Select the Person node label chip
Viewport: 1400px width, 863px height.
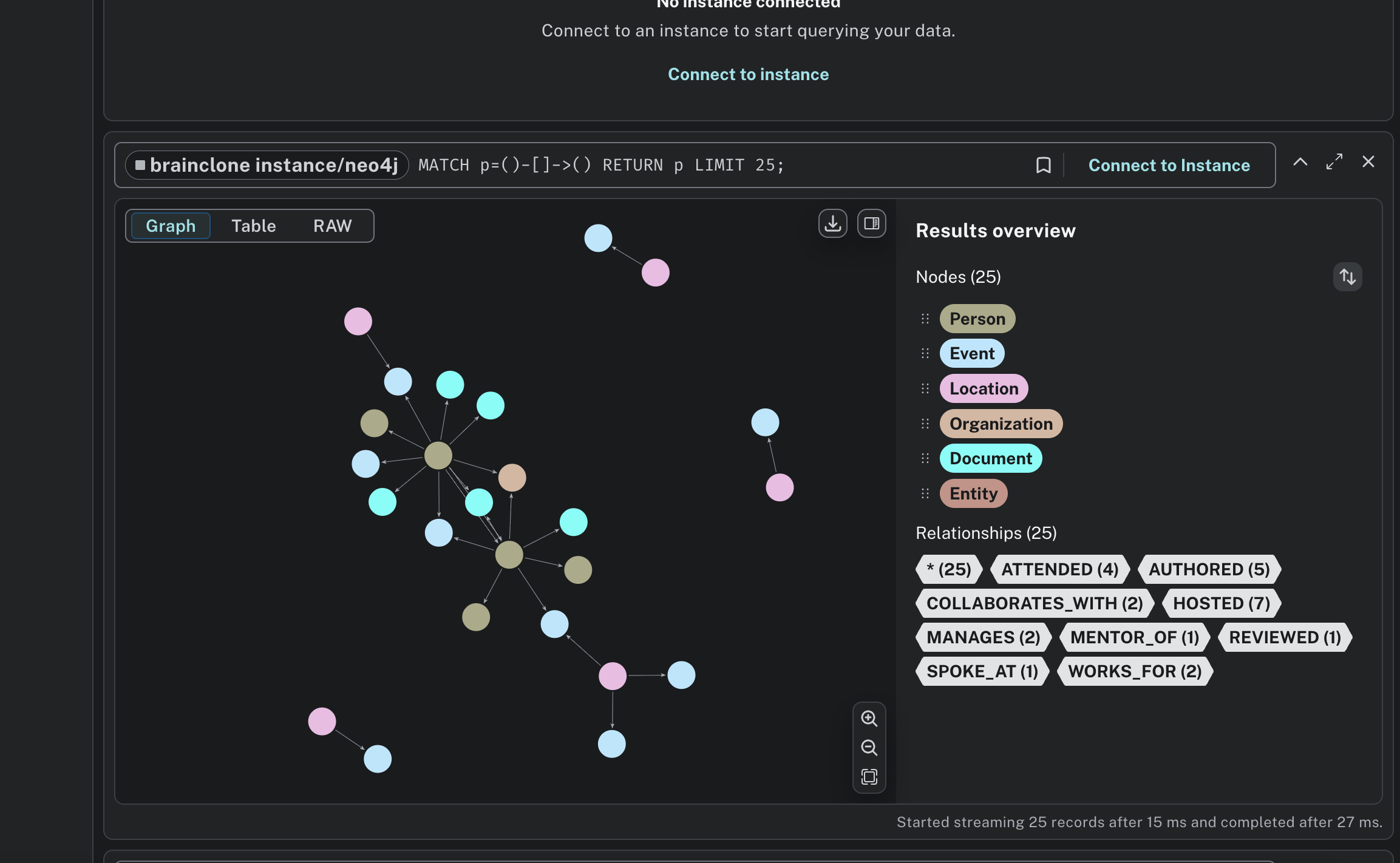[977, 319]
